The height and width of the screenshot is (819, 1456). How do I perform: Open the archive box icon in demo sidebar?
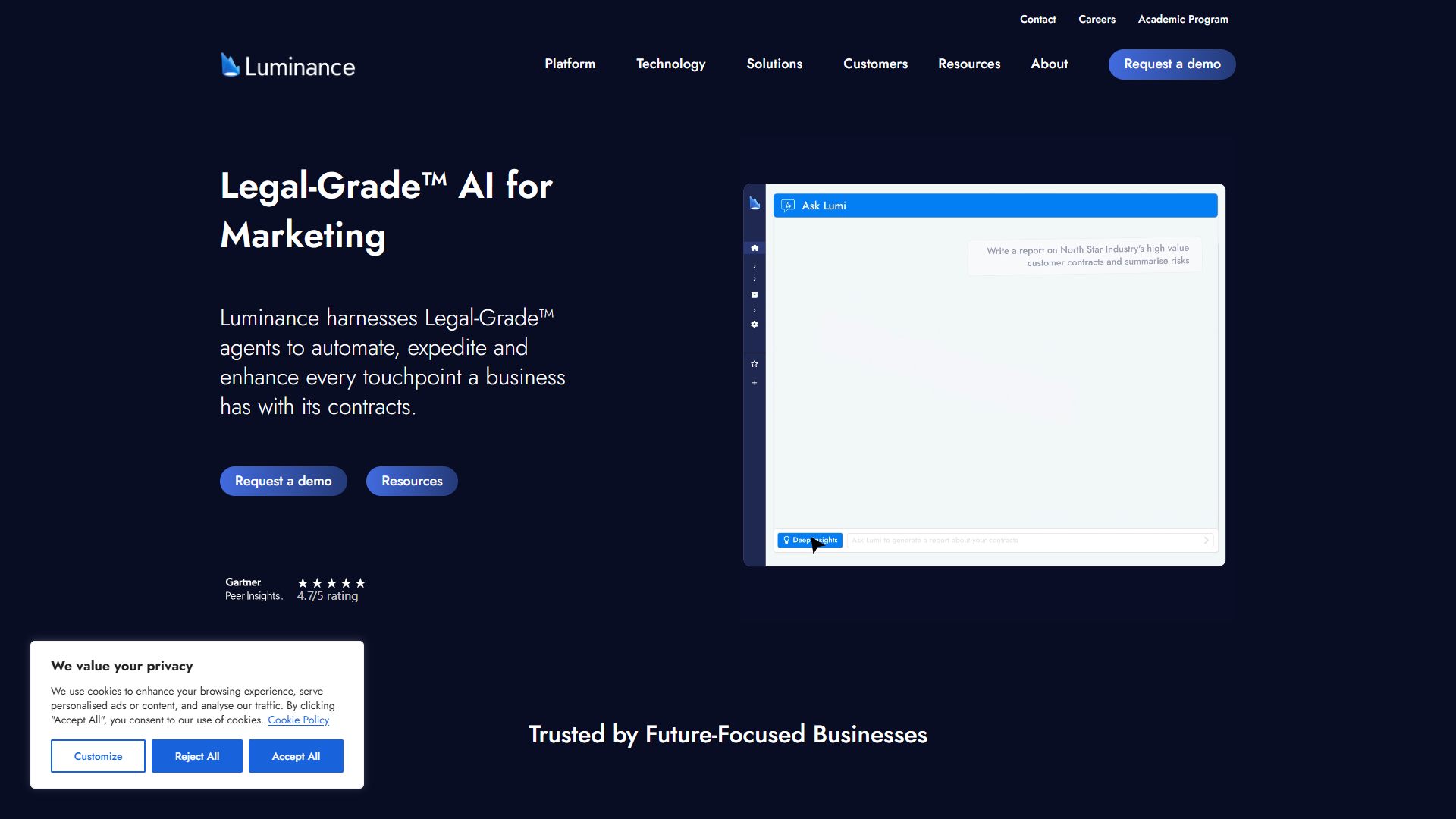(x=755, y=295)
